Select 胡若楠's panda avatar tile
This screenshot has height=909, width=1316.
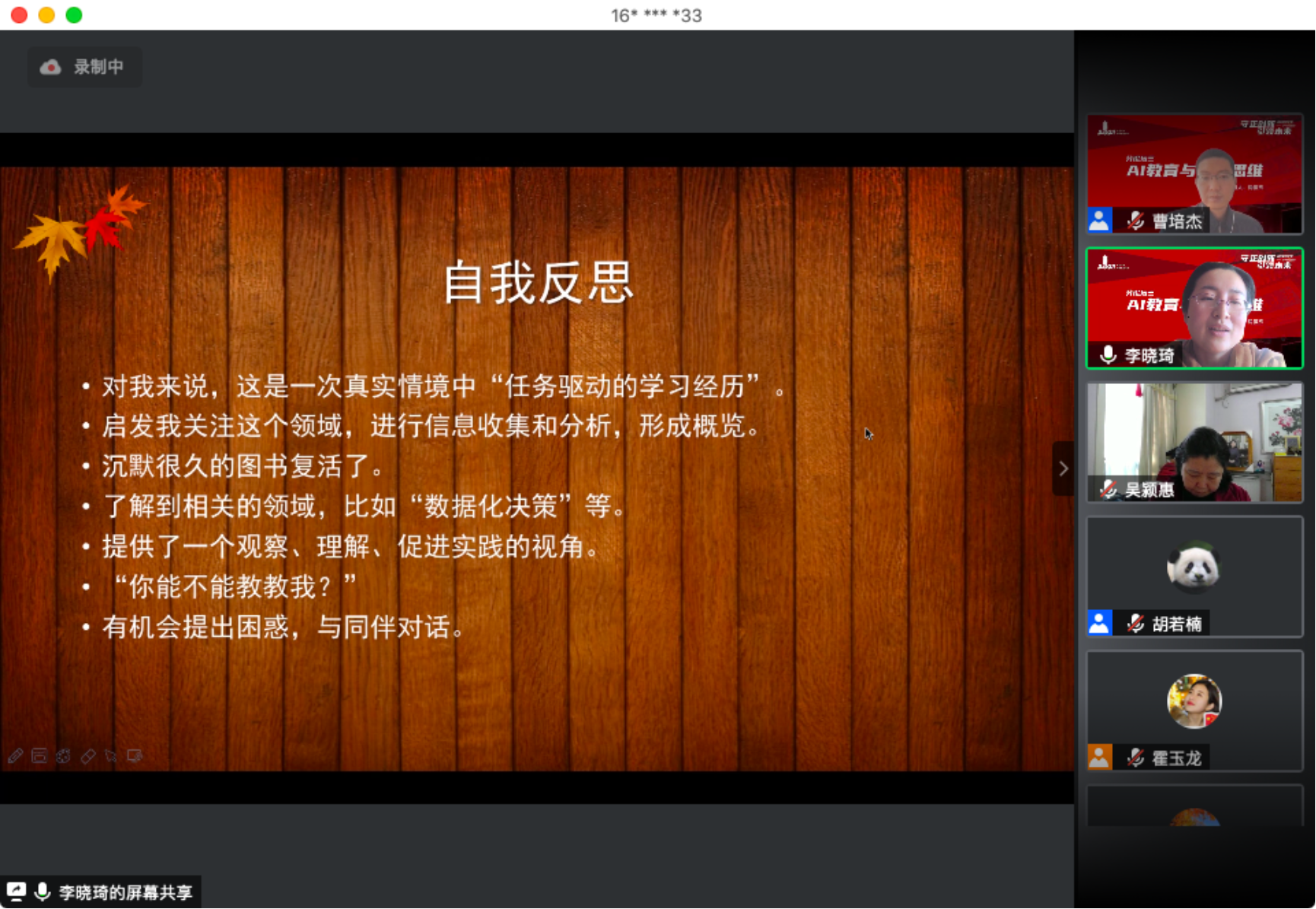coord(1194,567)
